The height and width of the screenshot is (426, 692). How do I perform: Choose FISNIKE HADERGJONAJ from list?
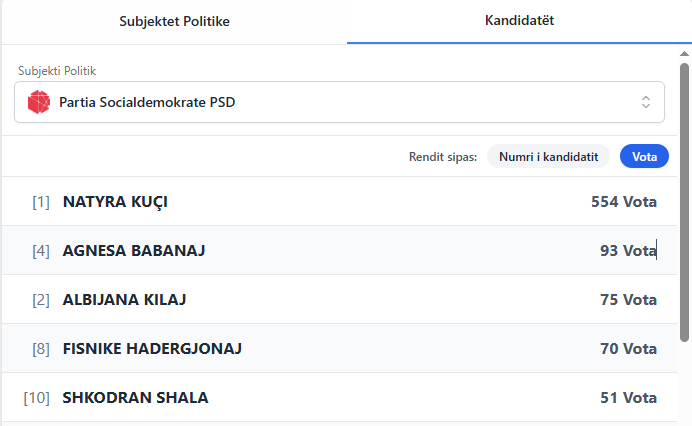[x=152, y=349]
